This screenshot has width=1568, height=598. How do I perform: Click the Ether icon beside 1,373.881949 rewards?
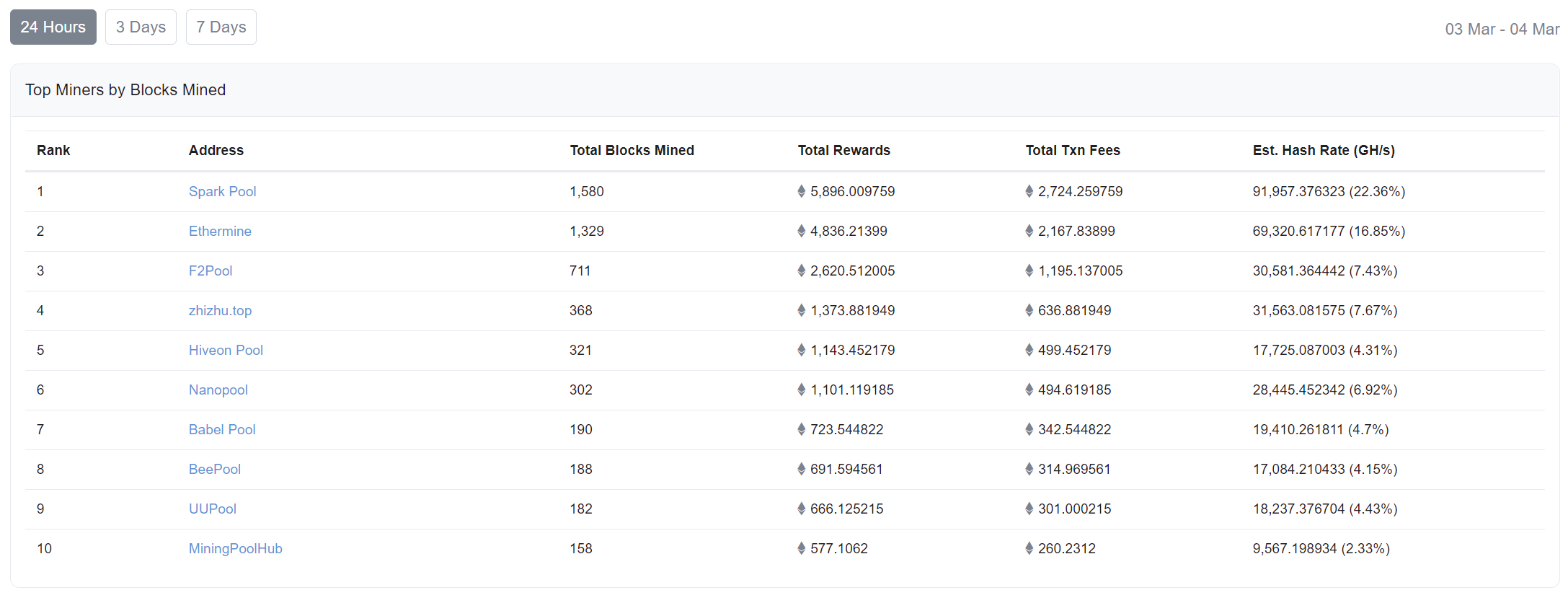[x=802, y=310]
